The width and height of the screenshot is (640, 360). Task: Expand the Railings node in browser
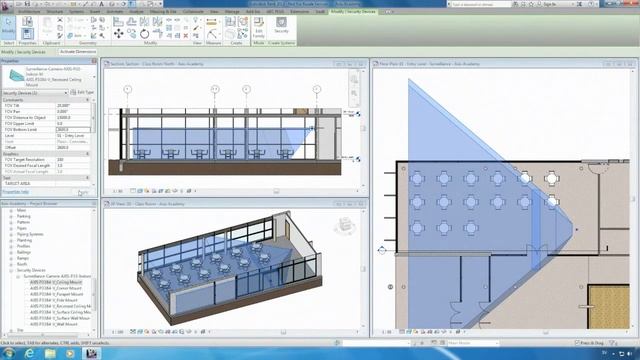pyautogui.click(x=11, y=252)
